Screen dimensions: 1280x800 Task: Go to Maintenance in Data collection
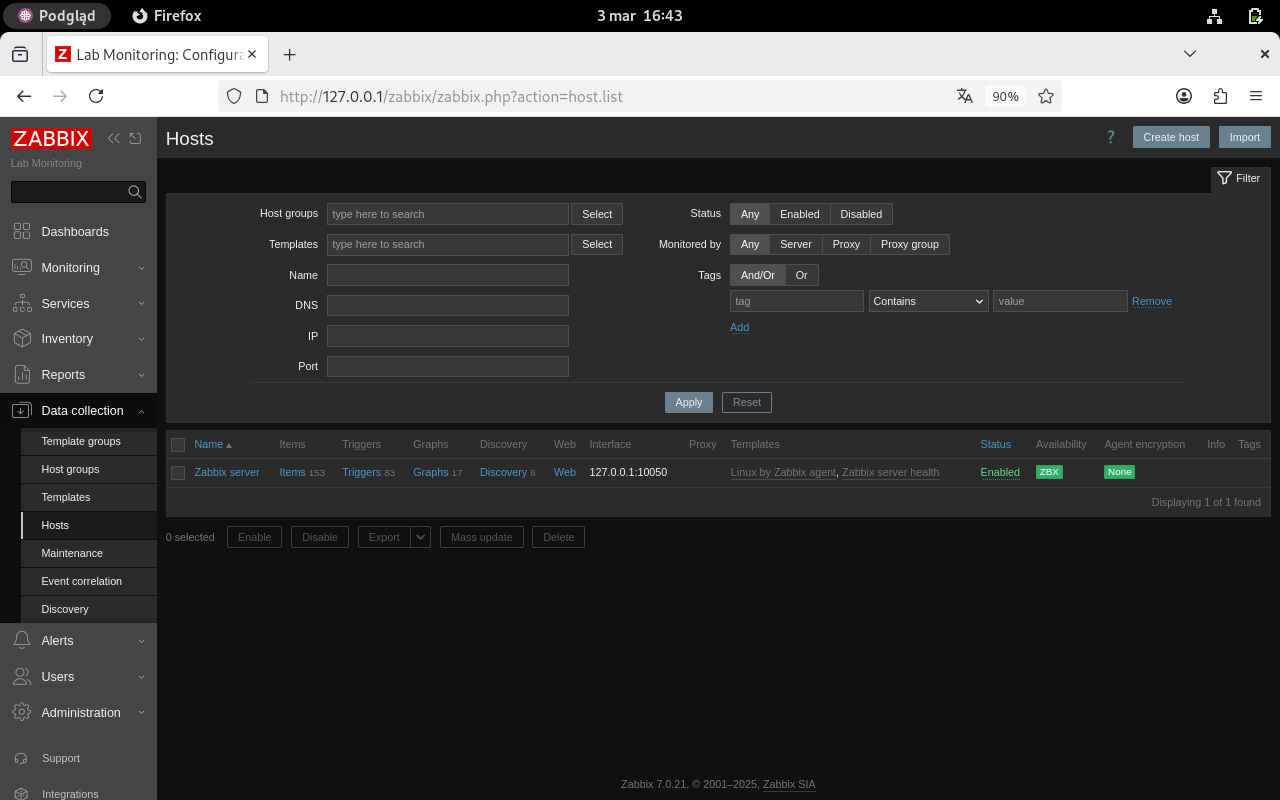72,553
